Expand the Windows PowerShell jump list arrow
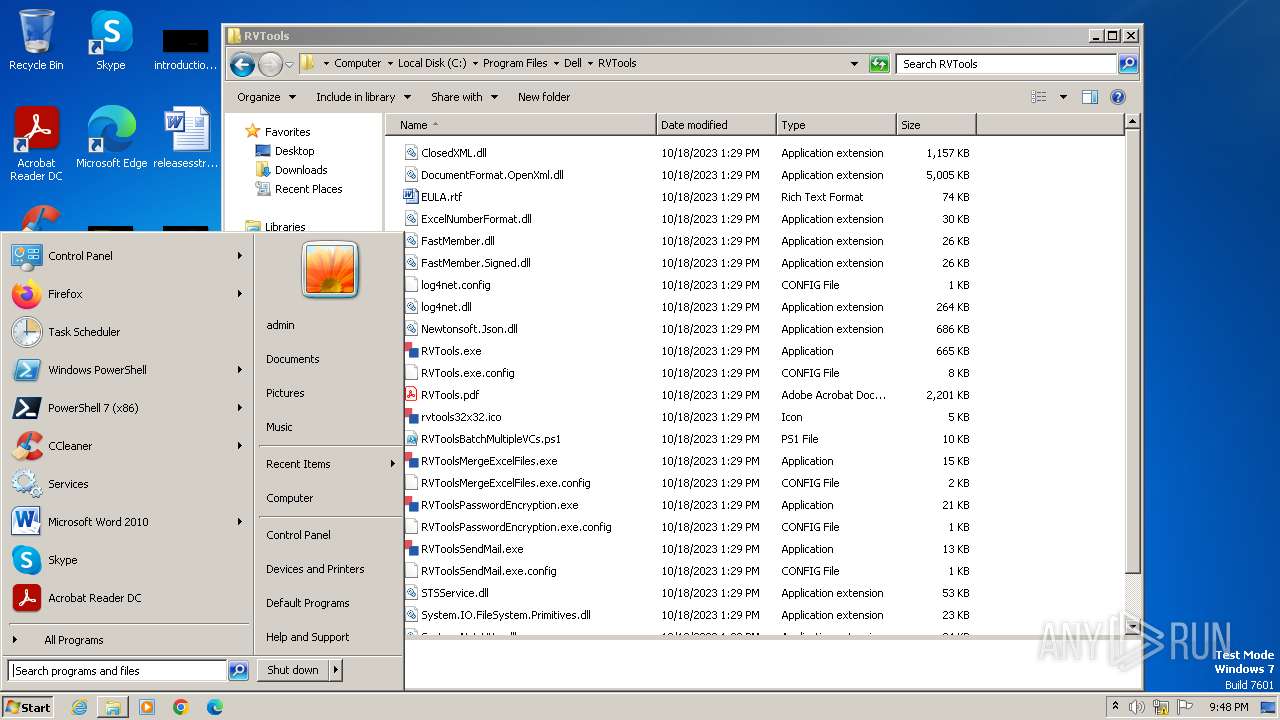The height and width of the screenshot is (720, 1280). 240,370
